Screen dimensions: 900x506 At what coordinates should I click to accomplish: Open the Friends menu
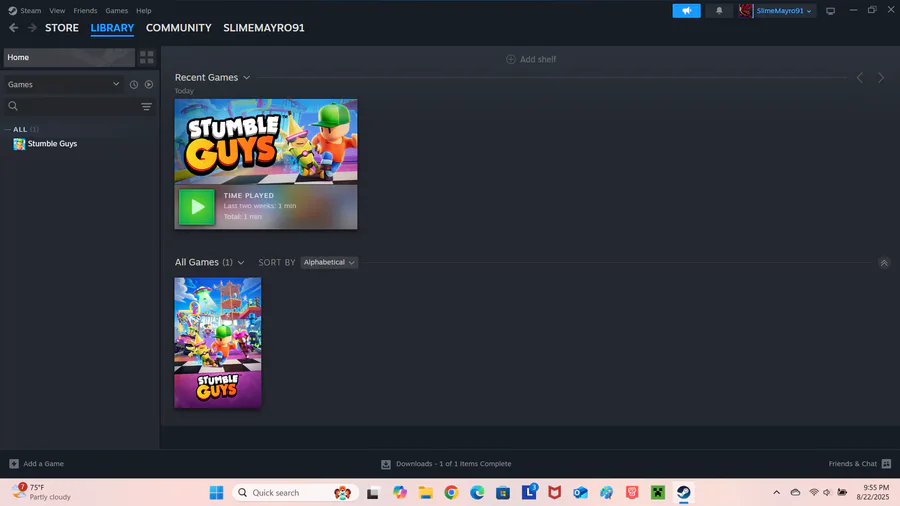tap(85, 10)
